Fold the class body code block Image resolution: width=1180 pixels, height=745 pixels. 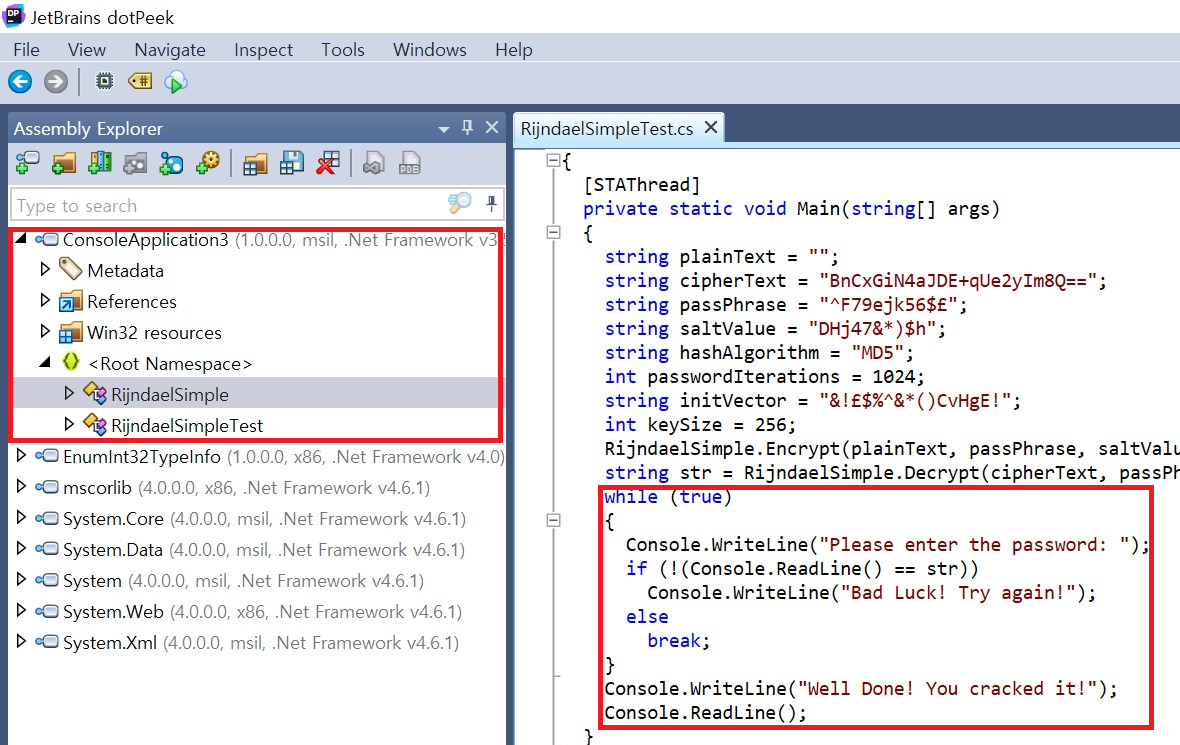click(554, 160)
